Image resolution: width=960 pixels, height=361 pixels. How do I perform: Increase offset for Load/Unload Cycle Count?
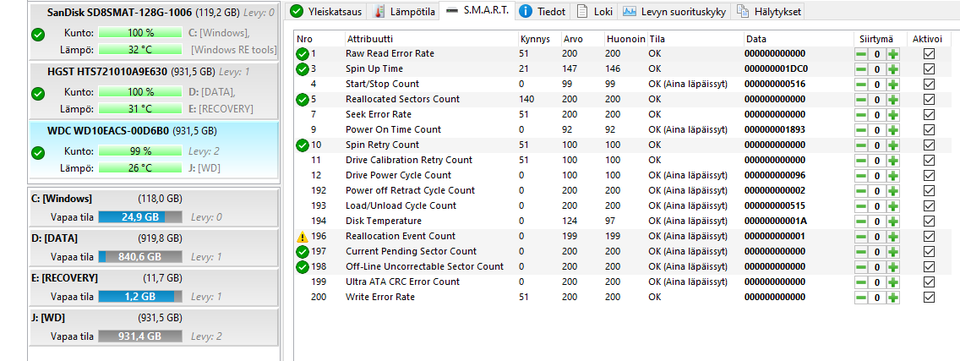893,206
